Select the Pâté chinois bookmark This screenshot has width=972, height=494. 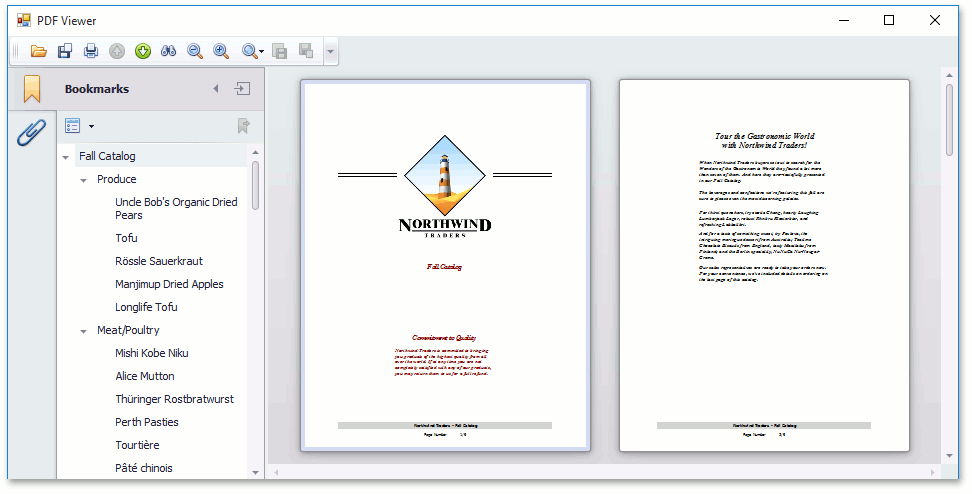coord(144,467)
